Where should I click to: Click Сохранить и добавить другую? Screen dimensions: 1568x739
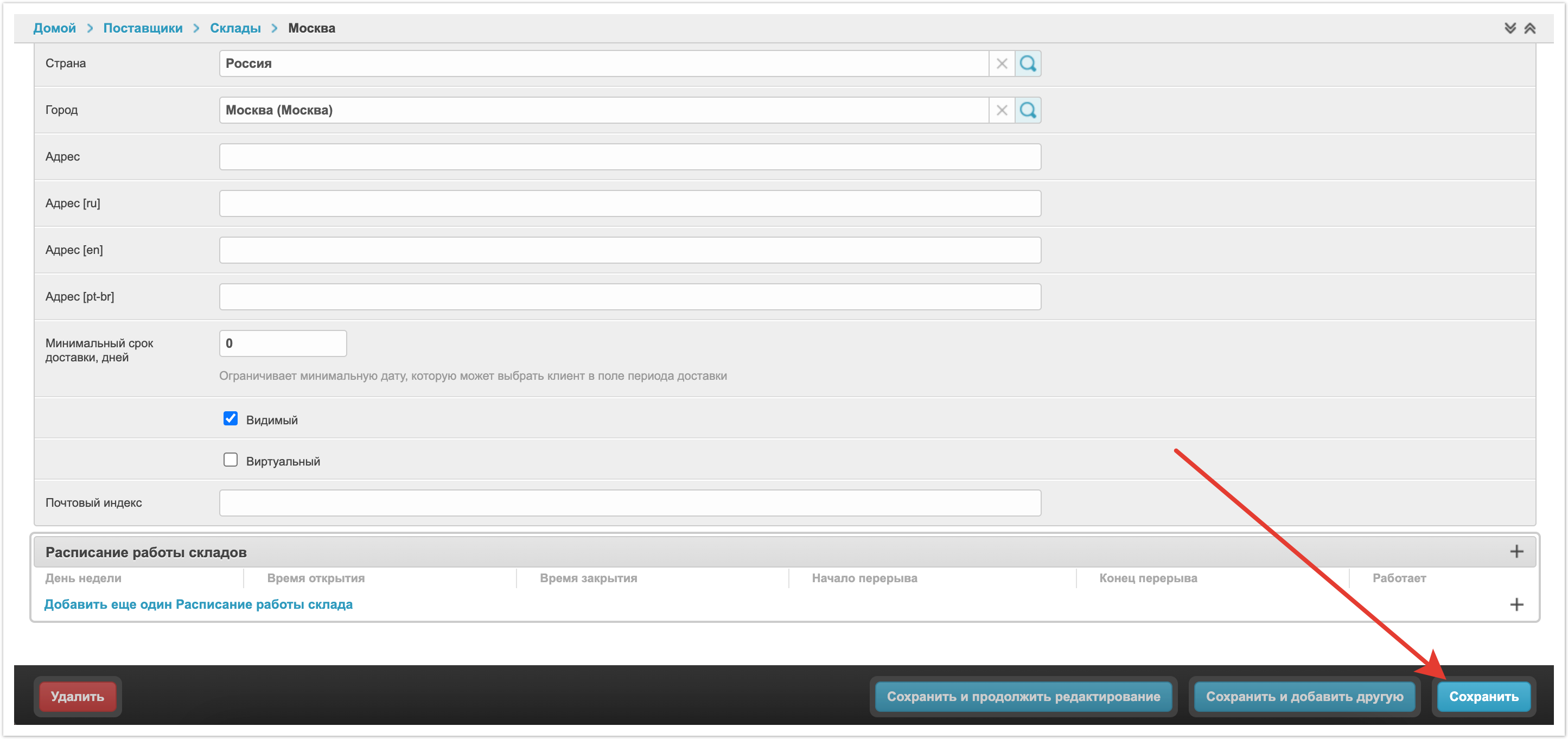point(1304,696)
